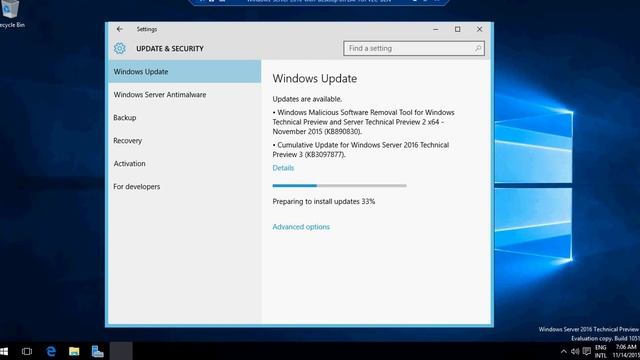Click the update install progress bar
Viewport: 640px width, 360px height.
click(x=339, y=185)
